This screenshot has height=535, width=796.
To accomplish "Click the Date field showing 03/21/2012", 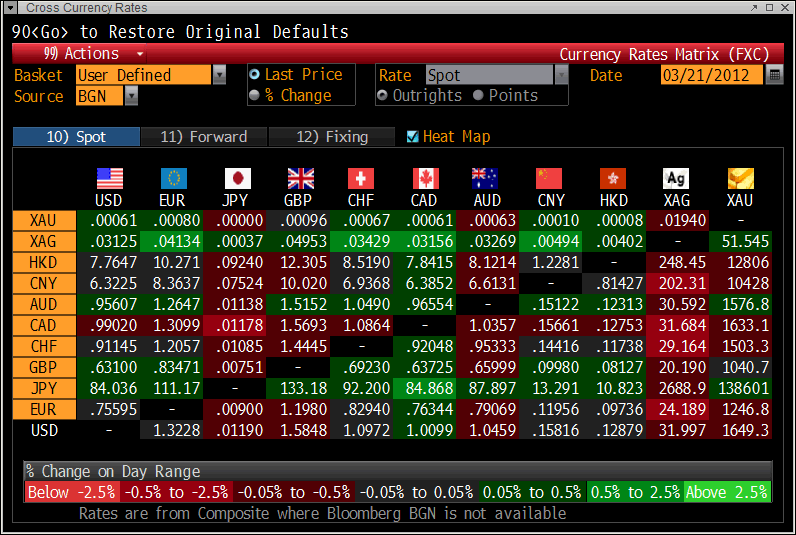I will 712,75.
